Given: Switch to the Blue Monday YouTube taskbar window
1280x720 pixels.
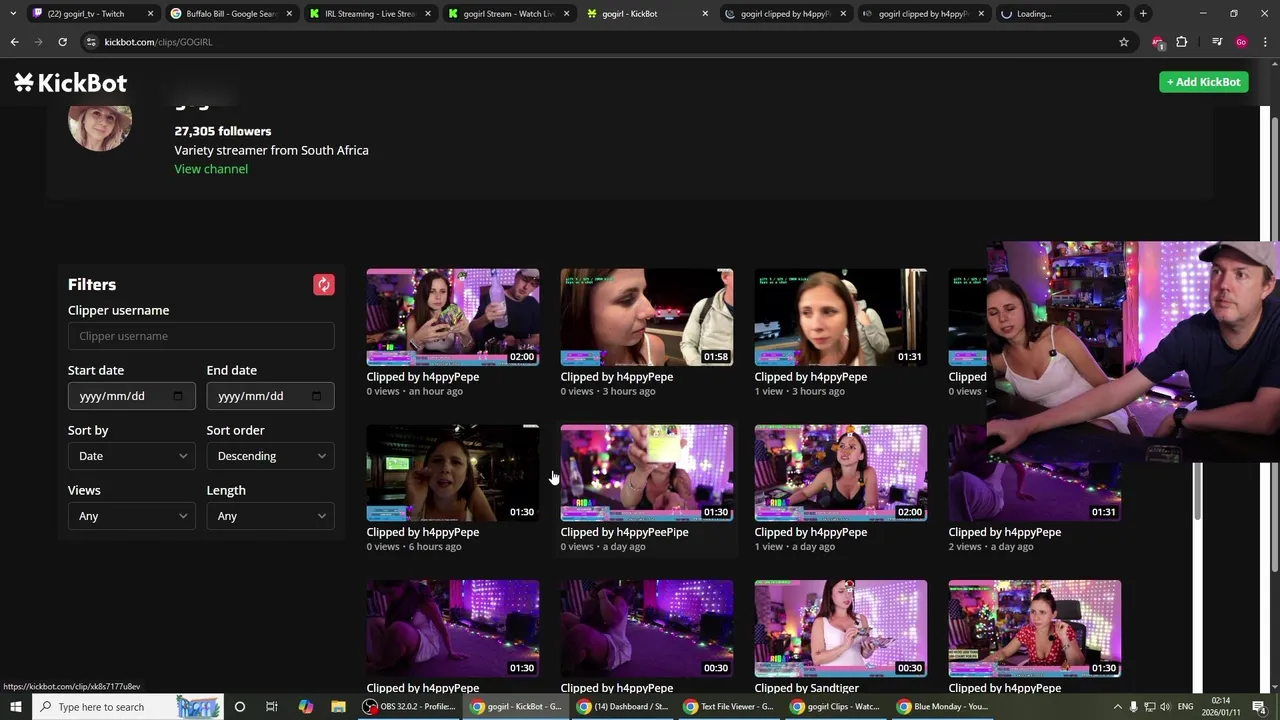Looking at the screenshot, I should tap(942, 707).
